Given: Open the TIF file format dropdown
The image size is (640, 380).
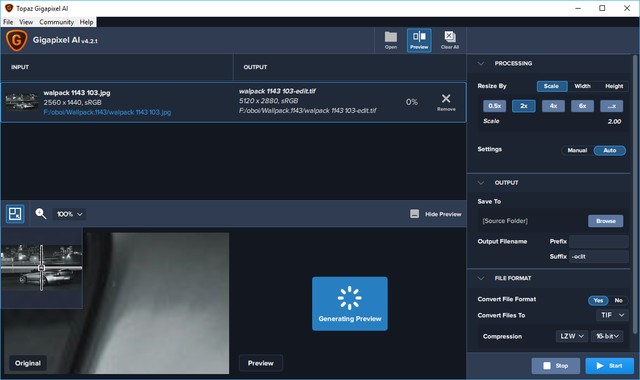Looking at the screenshot, I should coord(612,315).
